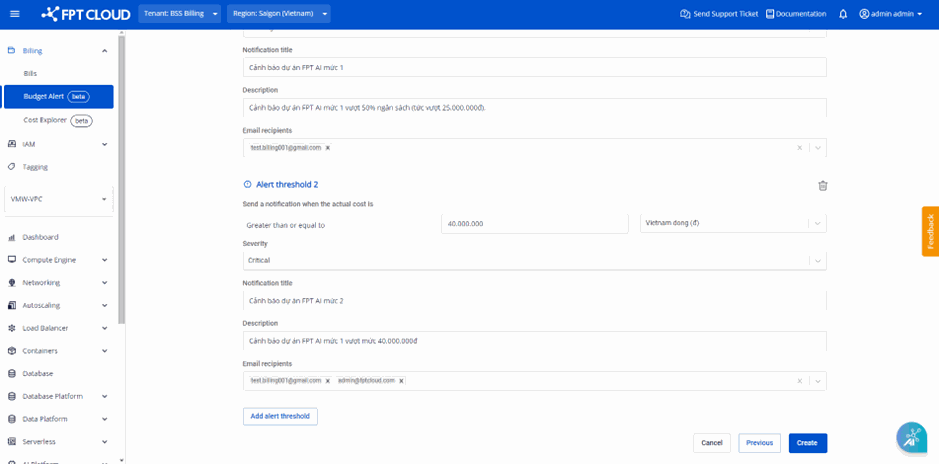This screenshot has width=939, height=464.
Task: Remove admin@fptcloud.com from threshold 2 recipients
Action: point(401,381)
